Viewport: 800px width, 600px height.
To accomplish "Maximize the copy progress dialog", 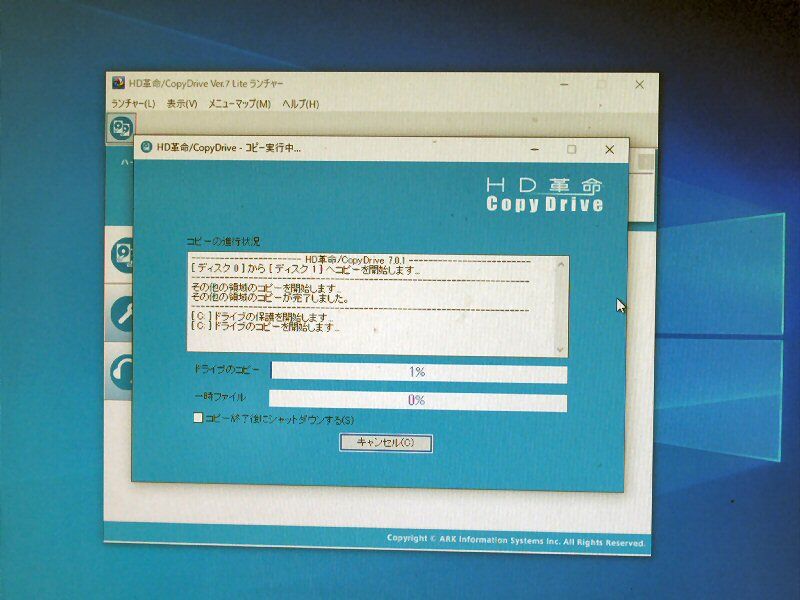I will [571, 149].
